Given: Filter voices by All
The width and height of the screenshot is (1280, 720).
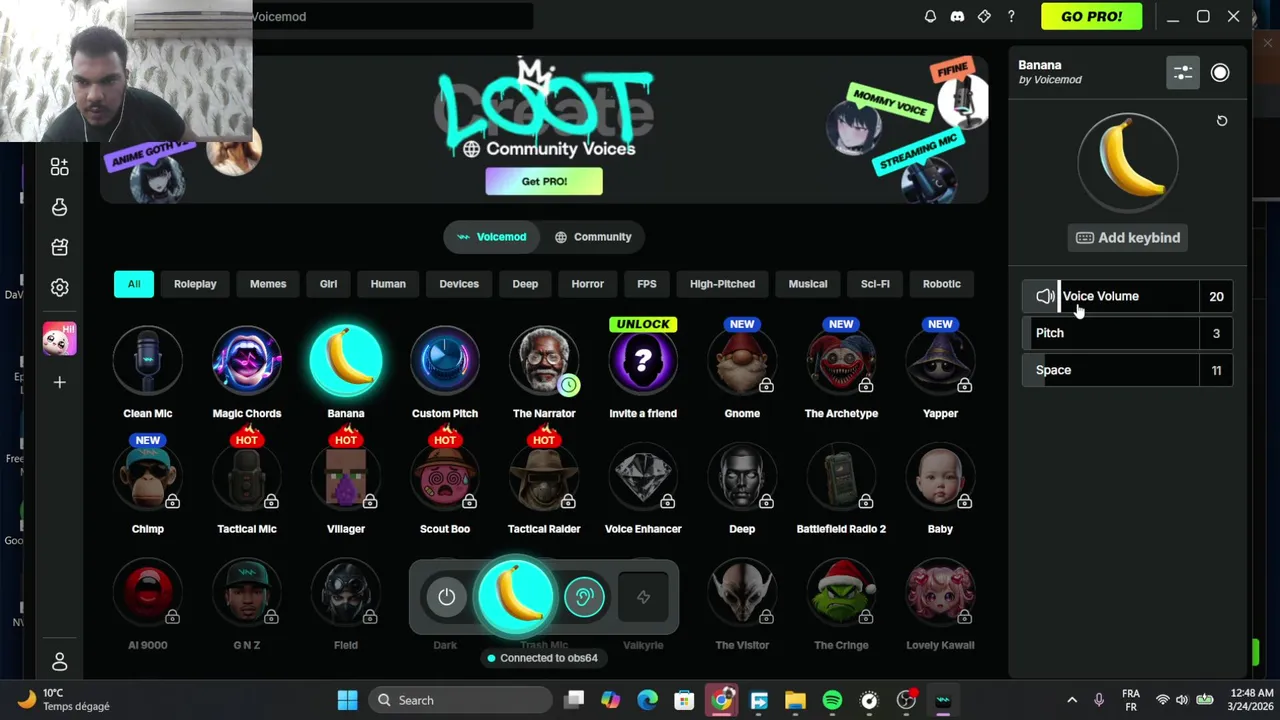Looking at the screenshot, I should tap(134, 284).
